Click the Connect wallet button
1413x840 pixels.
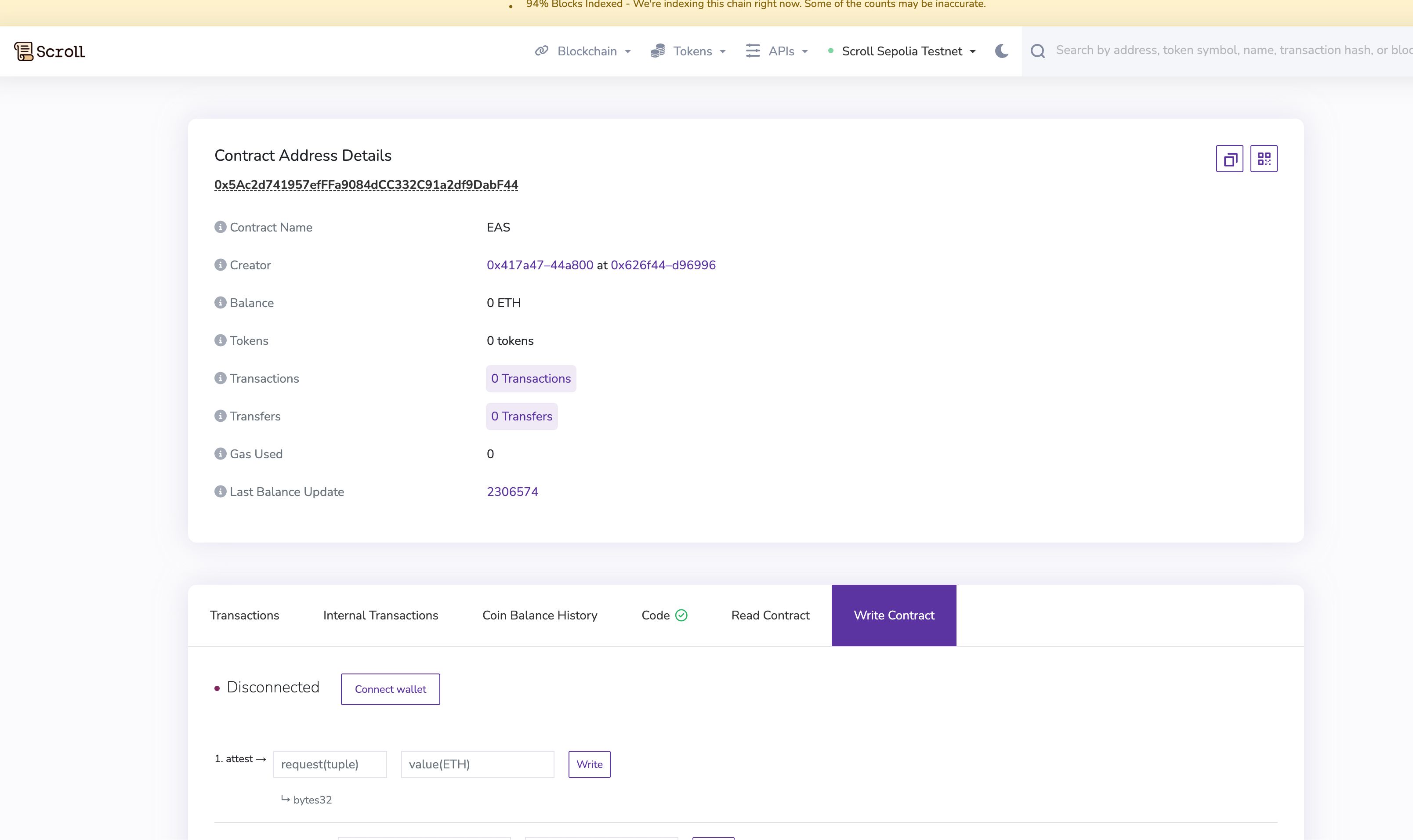click(390, 689)
